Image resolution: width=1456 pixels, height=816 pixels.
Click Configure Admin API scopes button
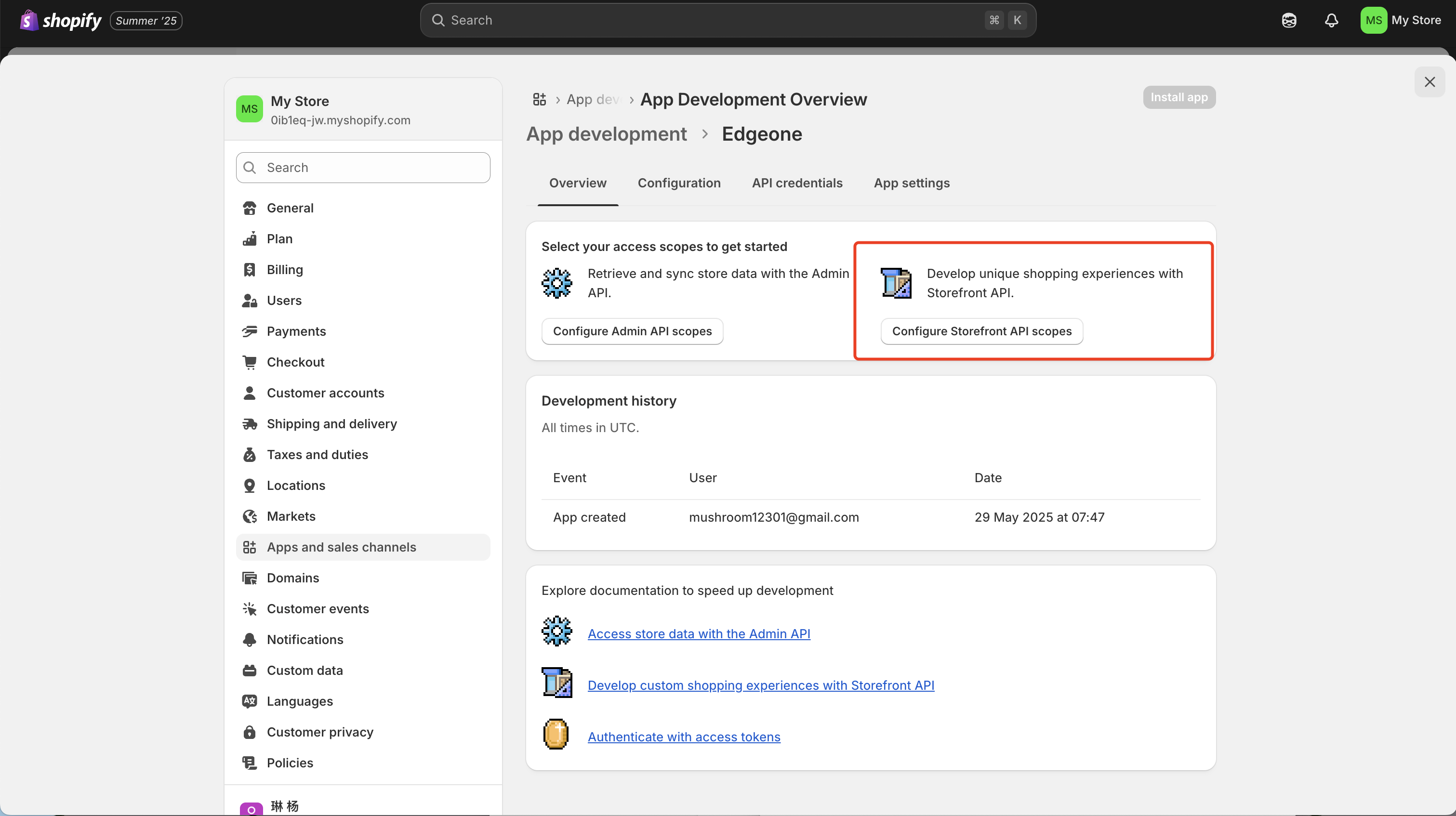point(632,331)
